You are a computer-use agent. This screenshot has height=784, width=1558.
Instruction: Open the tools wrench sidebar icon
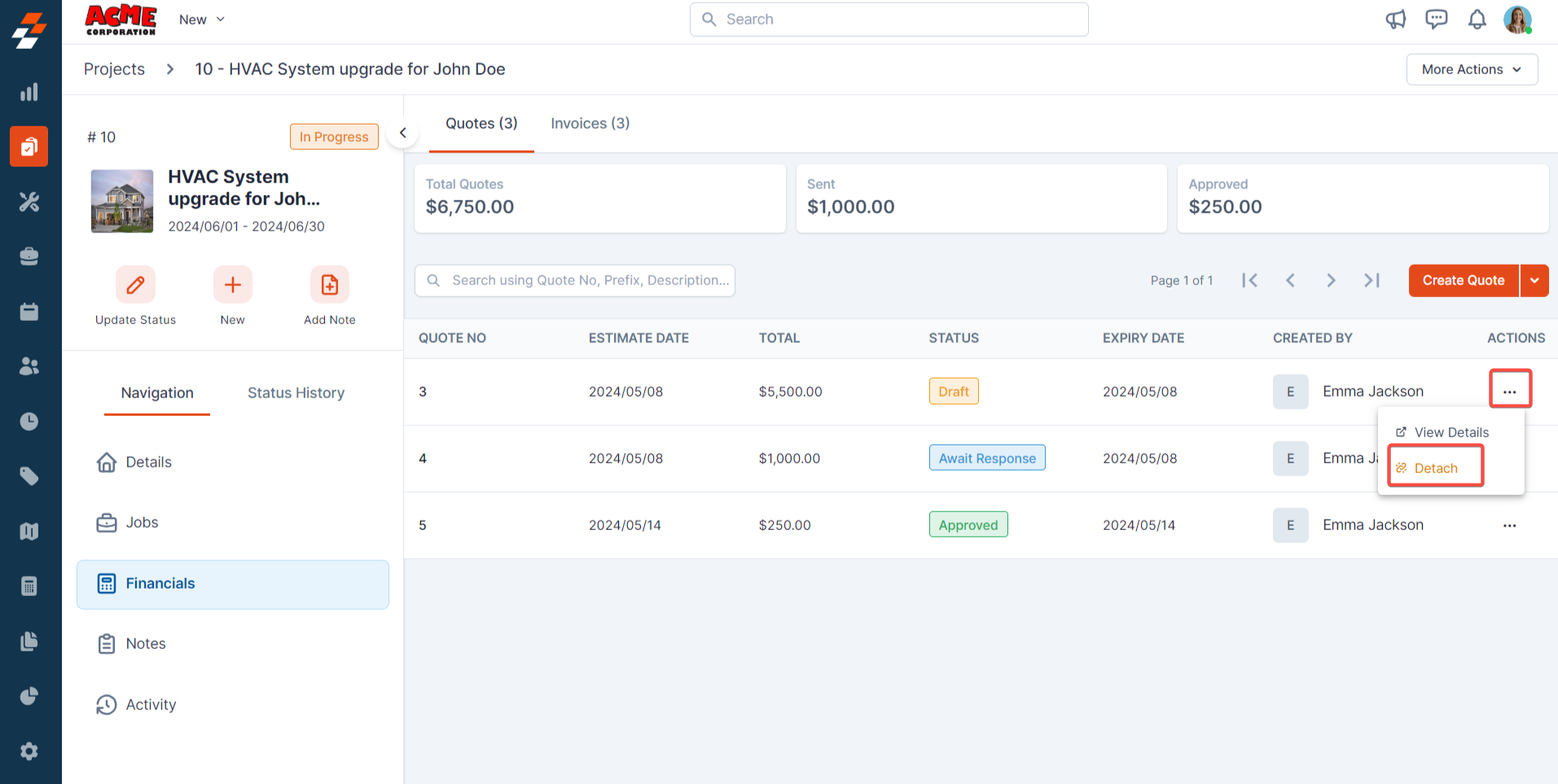pyautogui.click(x=29, y=202)
